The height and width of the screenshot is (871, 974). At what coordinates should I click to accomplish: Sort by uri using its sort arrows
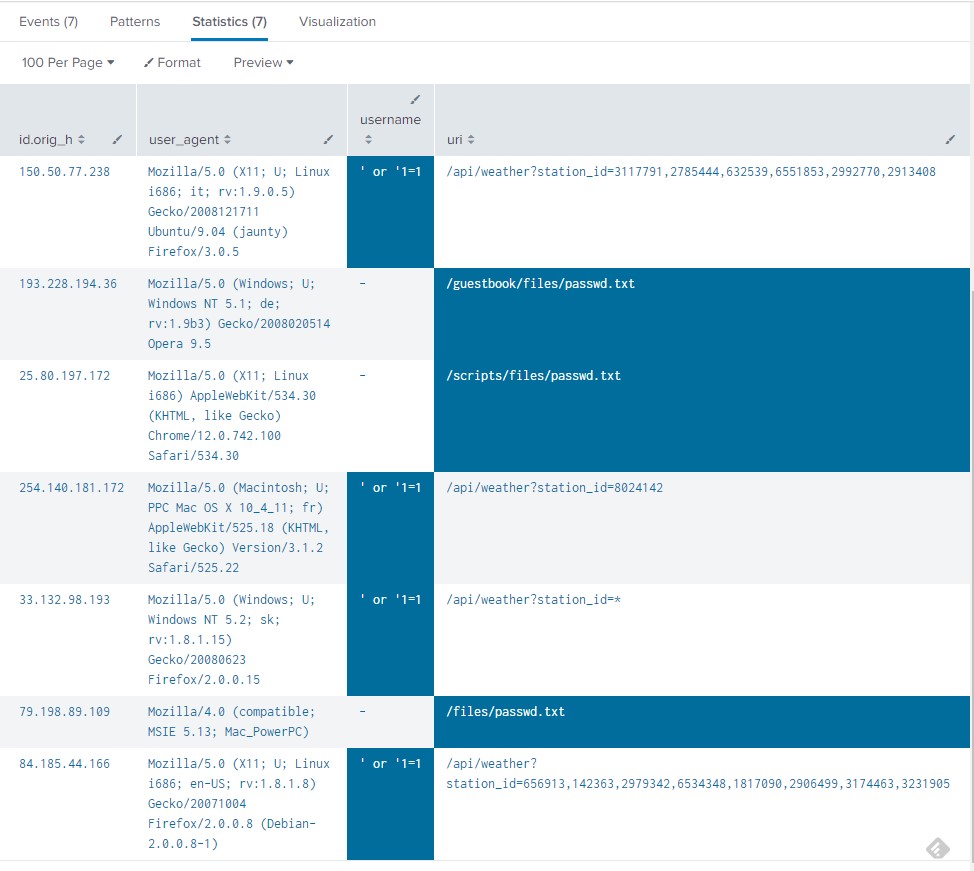point(471,140)
